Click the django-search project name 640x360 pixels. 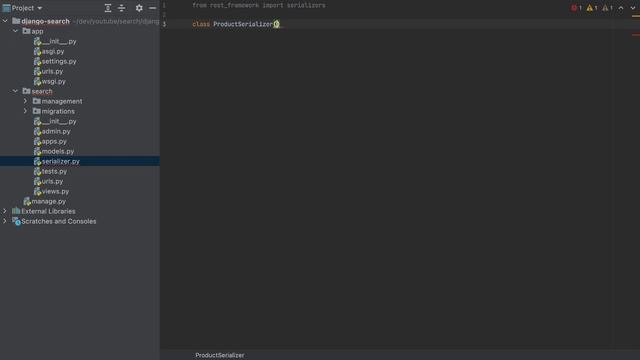(45, 21)
